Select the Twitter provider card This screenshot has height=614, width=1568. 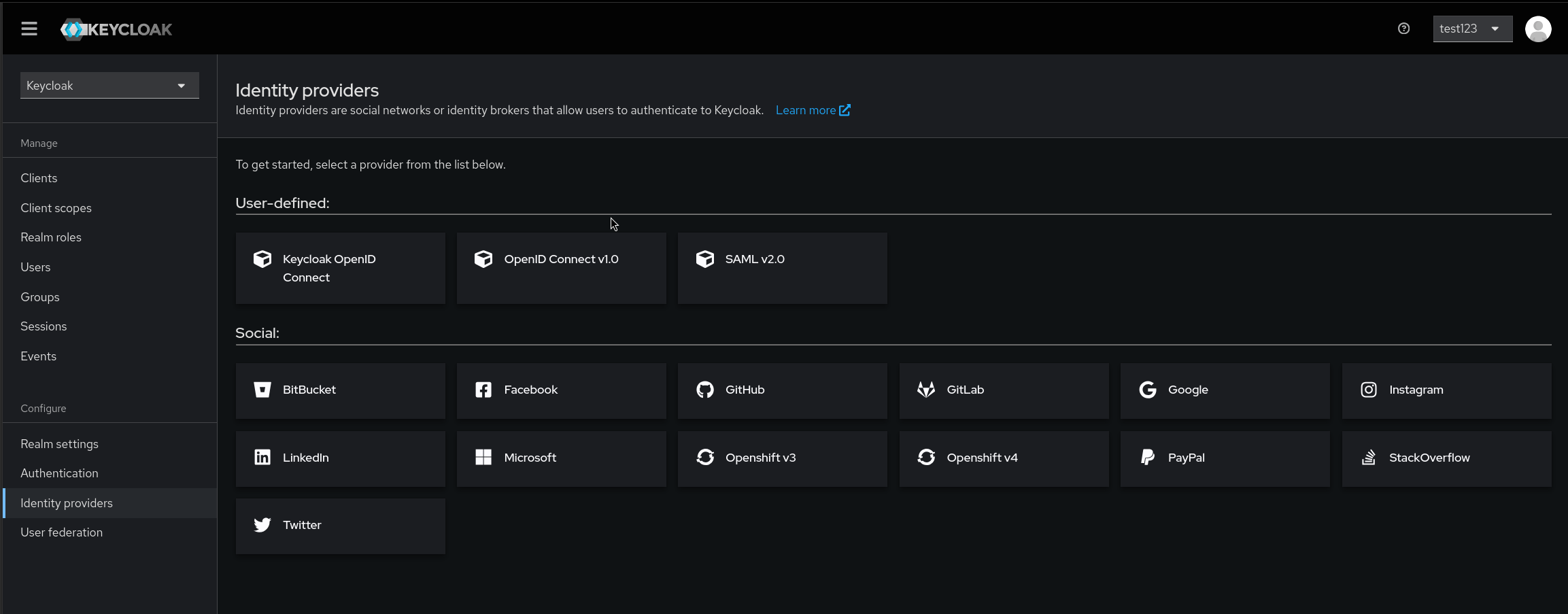click(340, 526)
